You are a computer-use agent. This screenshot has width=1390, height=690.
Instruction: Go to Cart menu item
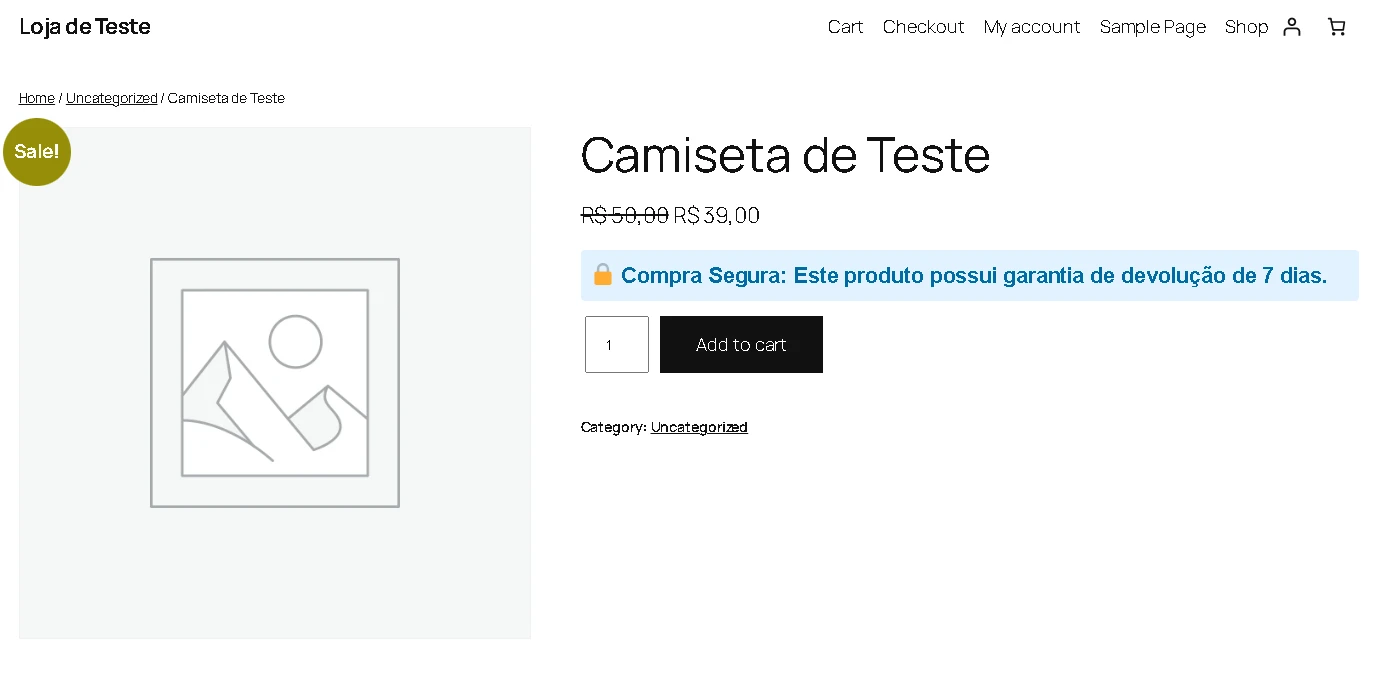coord(845,27)
